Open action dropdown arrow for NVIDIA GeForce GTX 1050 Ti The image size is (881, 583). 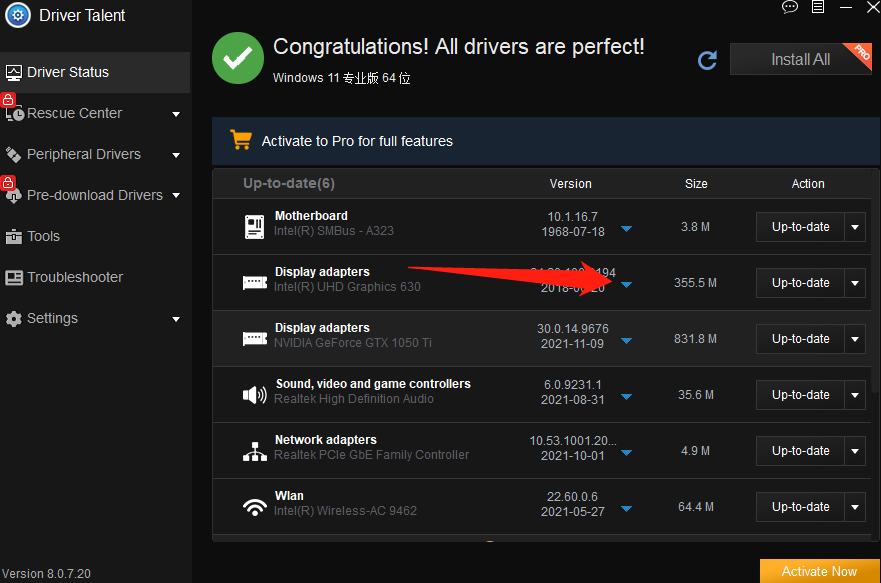855,339
